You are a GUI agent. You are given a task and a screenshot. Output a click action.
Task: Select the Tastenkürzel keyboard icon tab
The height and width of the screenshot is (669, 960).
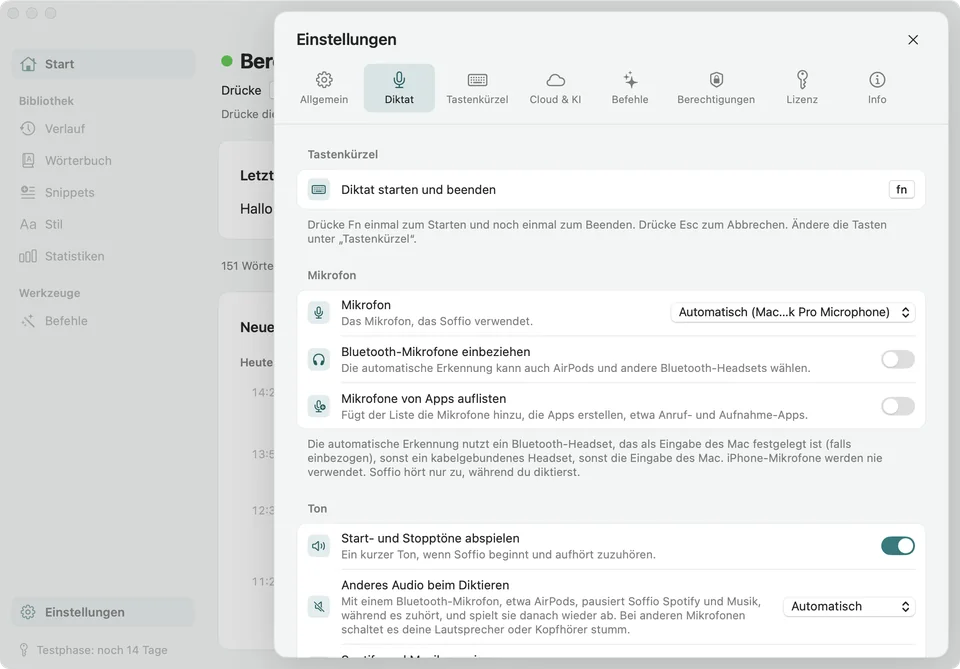pyautogui.click(x=477, y=88)
